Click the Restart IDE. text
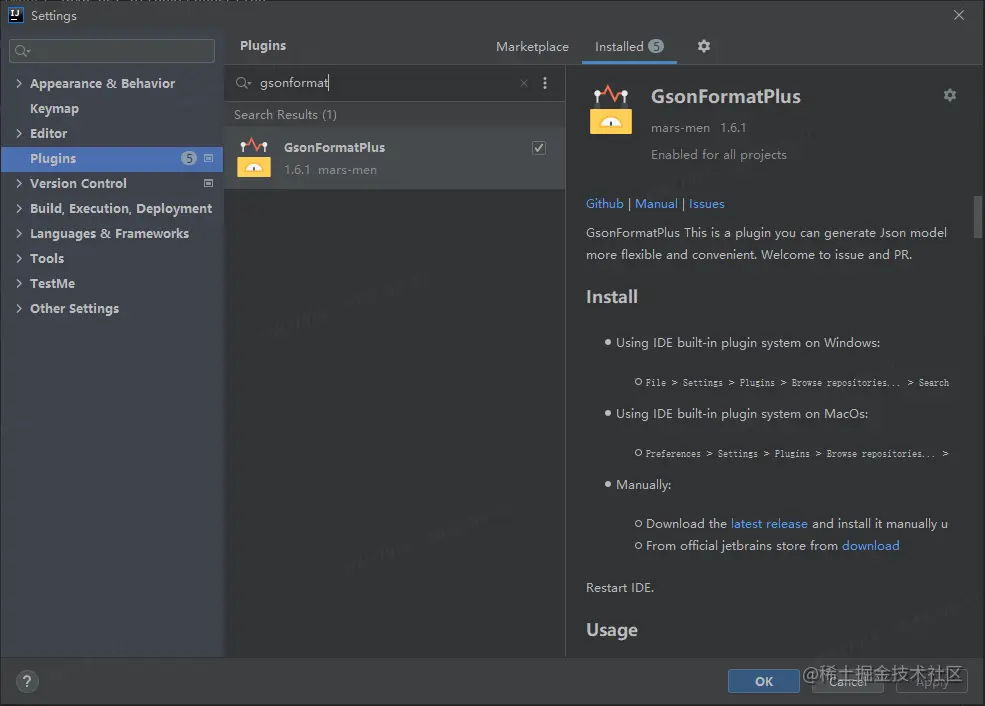Viewport: 985px width, 706px height. (x=620, y=587)
